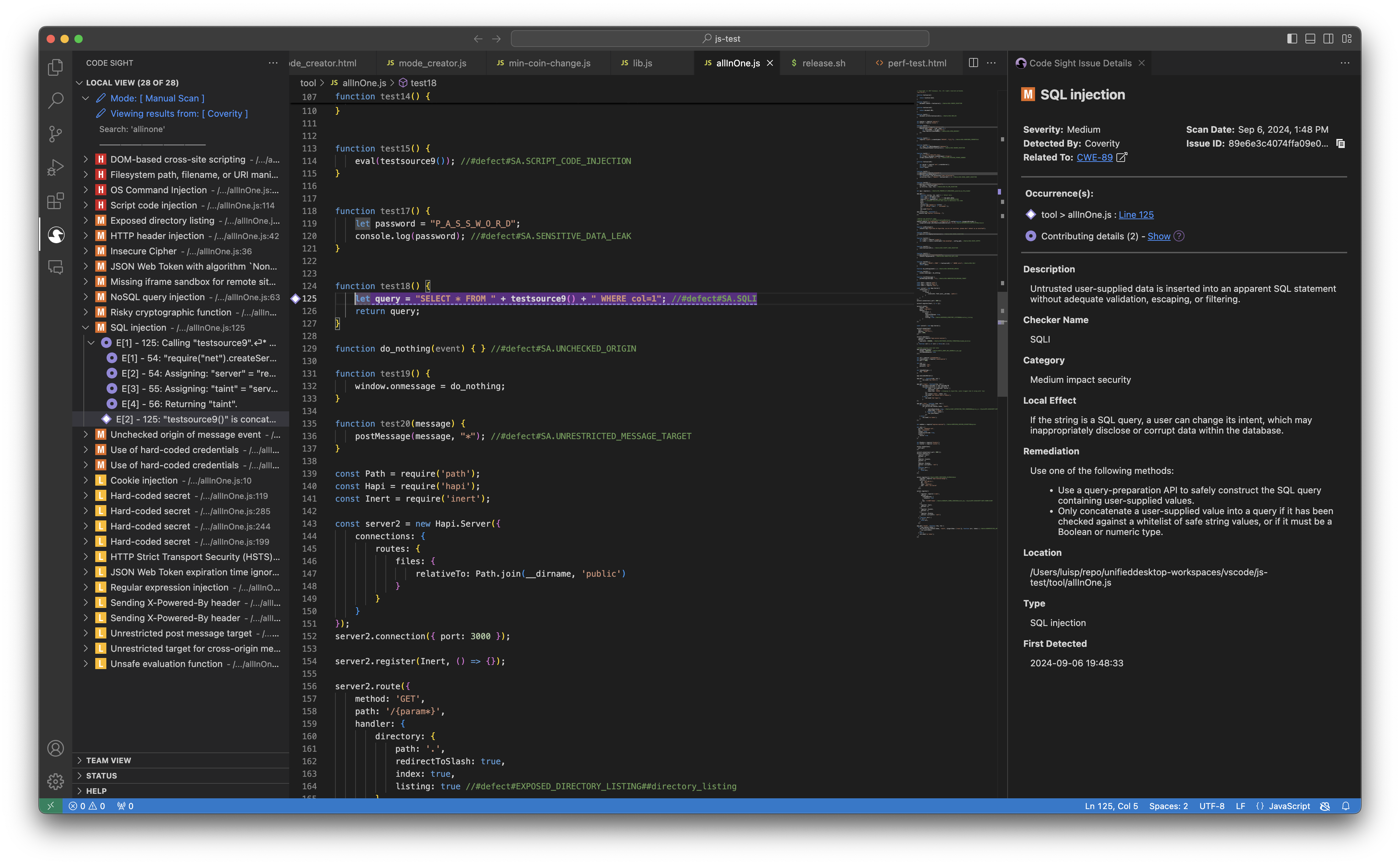Select Script code injection issue row
The height and width of the screenshot is (865, 1400).
[x=181, y=205]
